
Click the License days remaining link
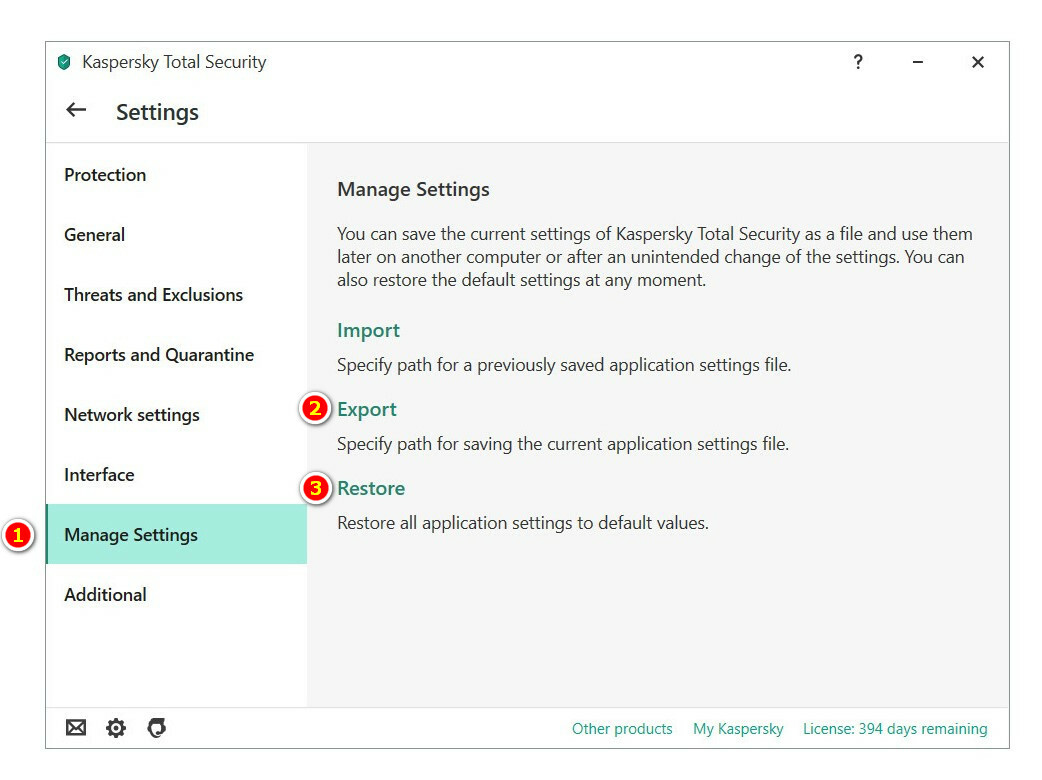(895, 729)
